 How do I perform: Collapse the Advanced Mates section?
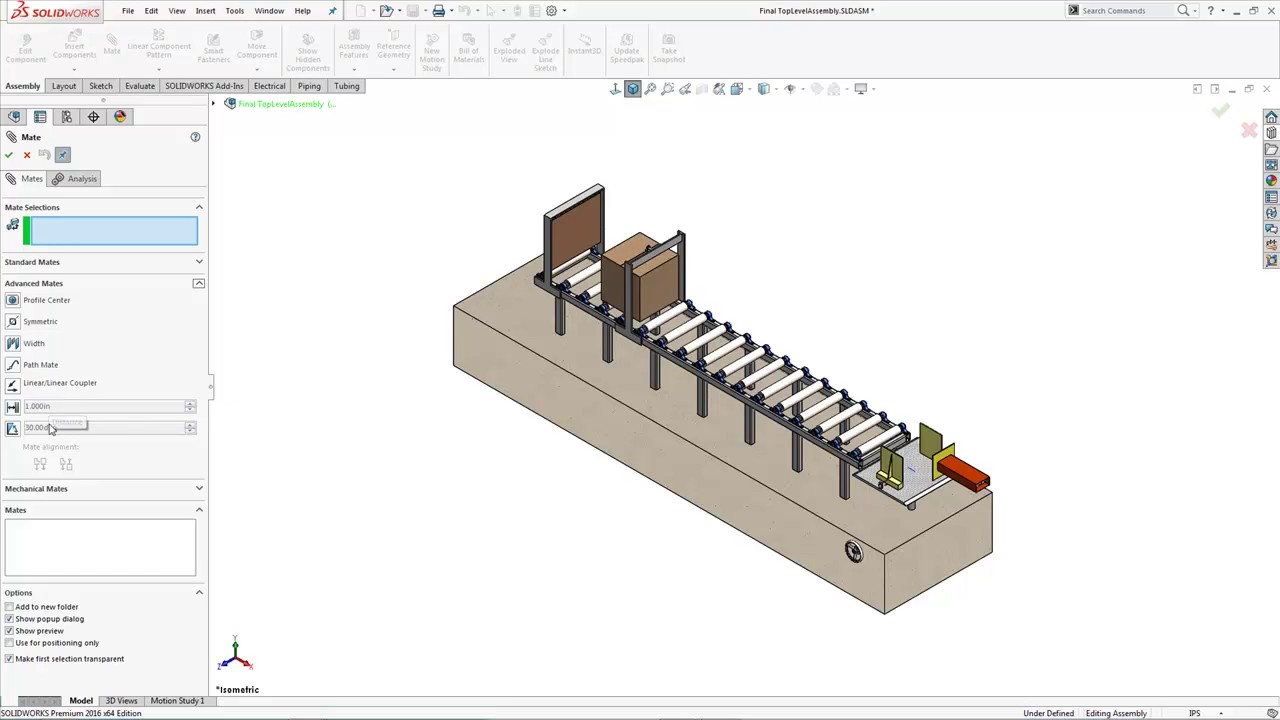pyautogui.click(x=199, y=284)
